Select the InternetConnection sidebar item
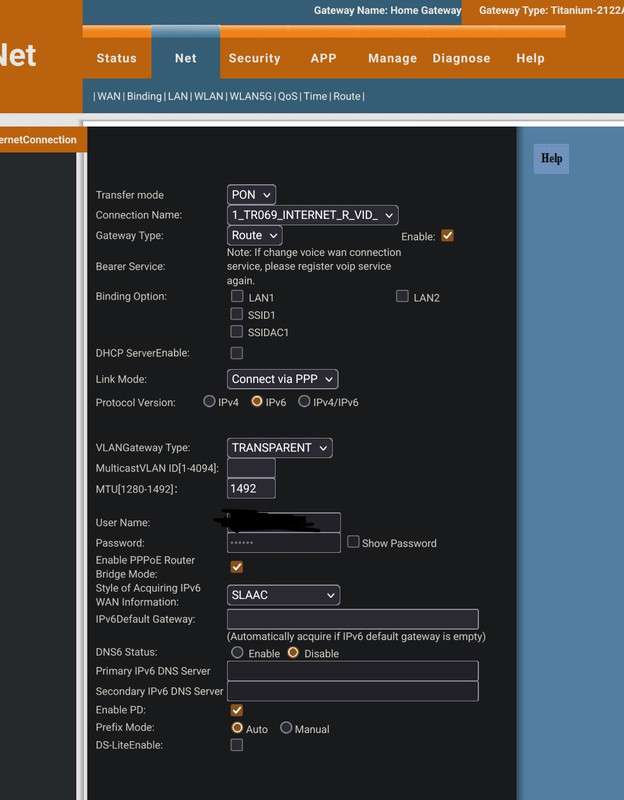624x800 pixels. 38,140
